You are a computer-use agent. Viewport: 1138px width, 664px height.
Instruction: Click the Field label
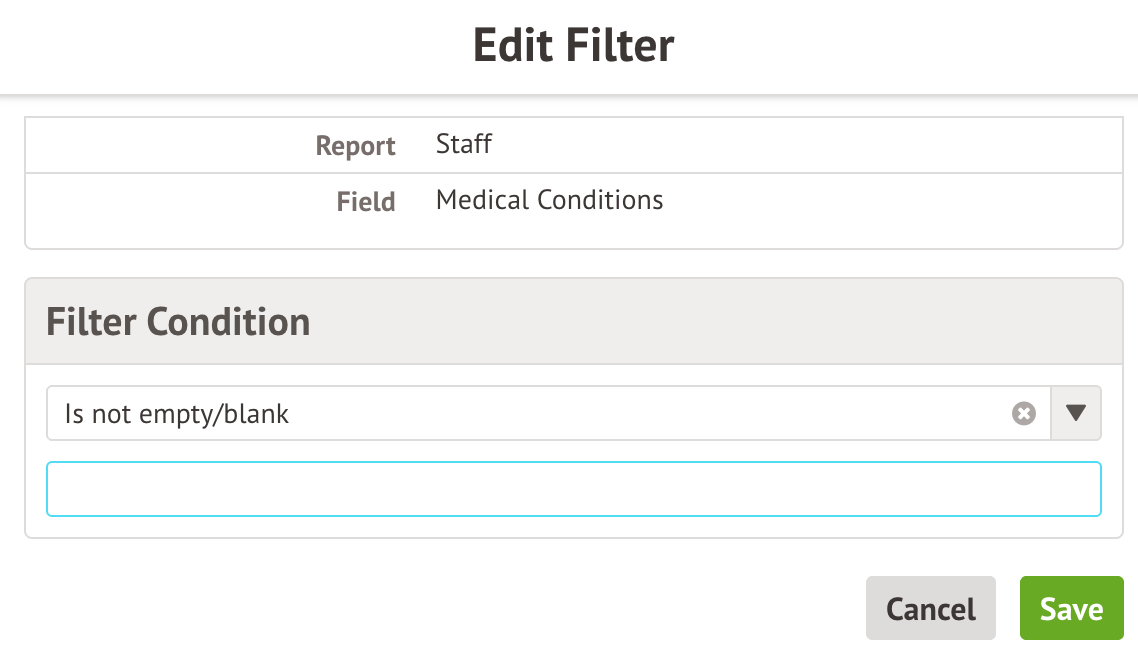coord(365,202)
